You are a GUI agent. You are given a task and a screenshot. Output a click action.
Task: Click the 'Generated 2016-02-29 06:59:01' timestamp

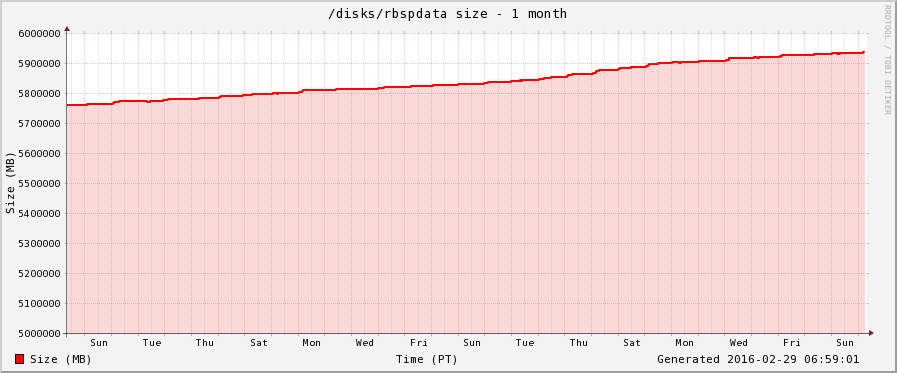[x=758, y=359]
